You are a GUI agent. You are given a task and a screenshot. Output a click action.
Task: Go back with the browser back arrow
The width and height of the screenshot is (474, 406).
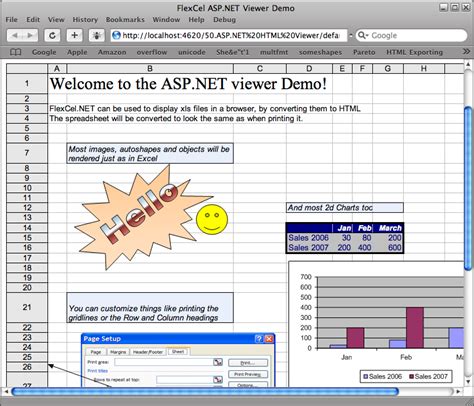click(x=15, y=35)
